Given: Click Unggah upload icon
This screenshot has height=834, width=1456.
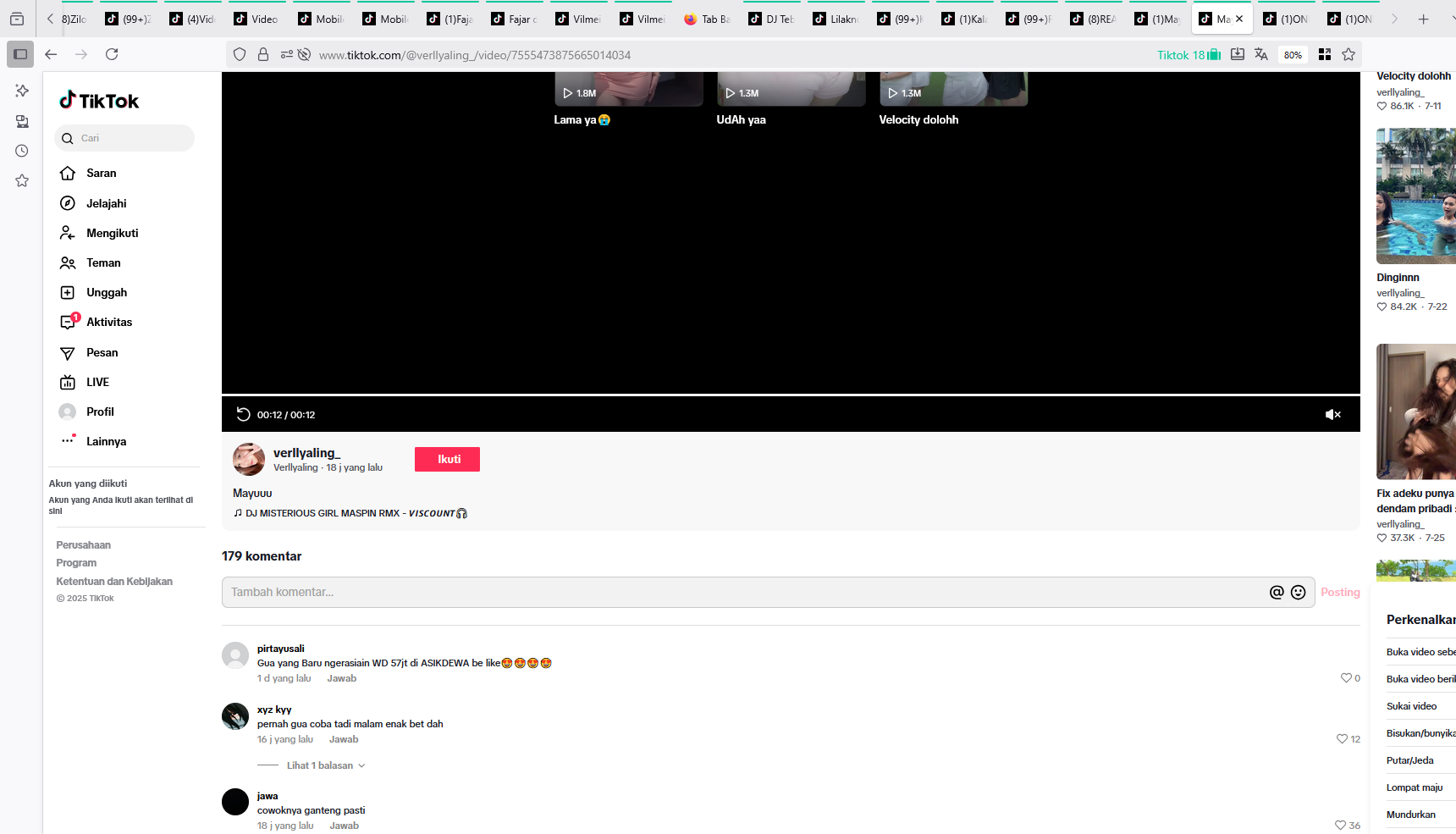Looking at the screenshot, I should tap(68, 293).
